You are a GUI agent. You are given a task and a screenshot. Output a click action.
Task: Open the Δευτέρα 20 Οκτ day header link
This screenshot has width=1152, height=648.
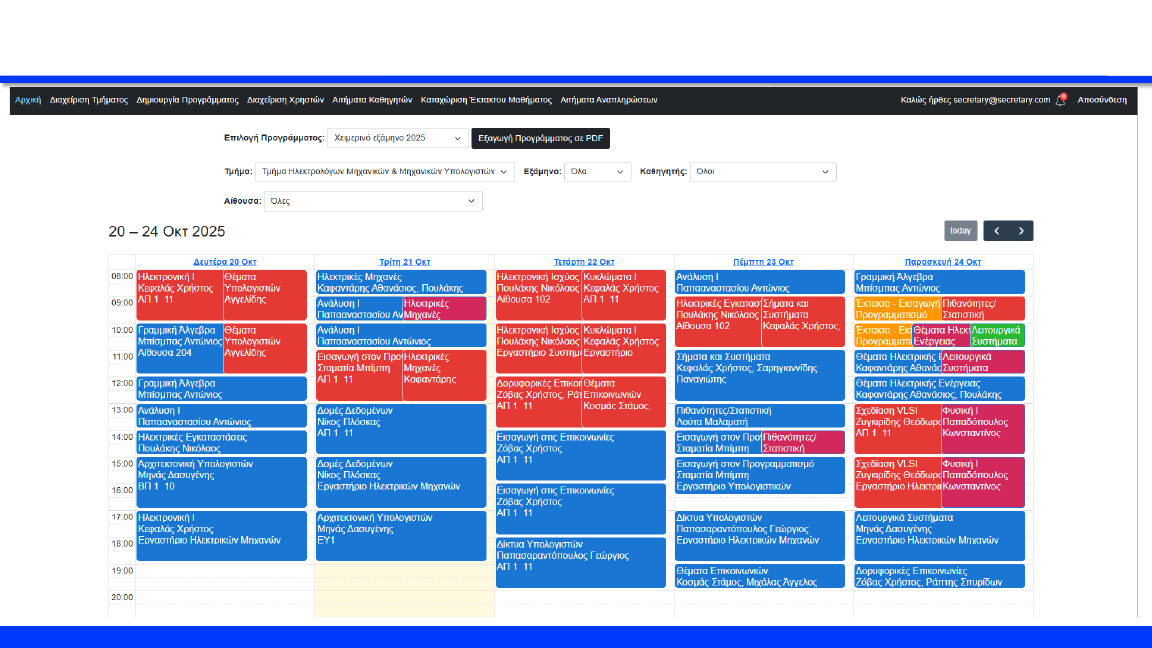click(225, 262)
